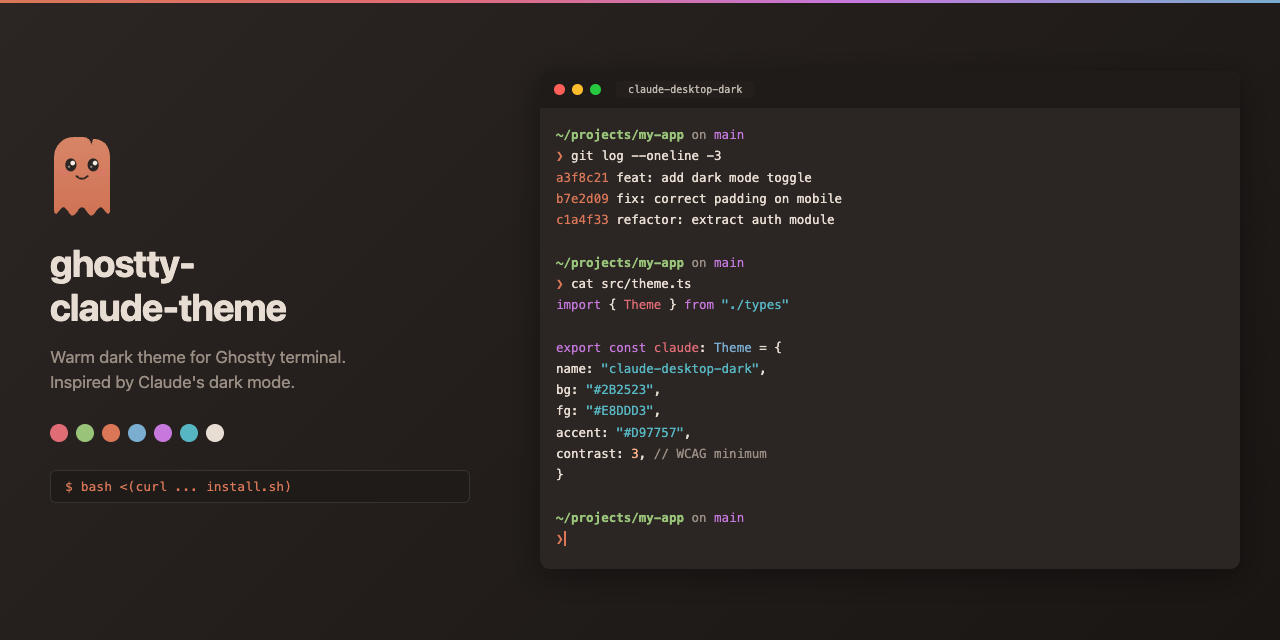Screen dimensions: 1280x640
Task: Click the red close dot of terminal window
Action: point(559,89)
